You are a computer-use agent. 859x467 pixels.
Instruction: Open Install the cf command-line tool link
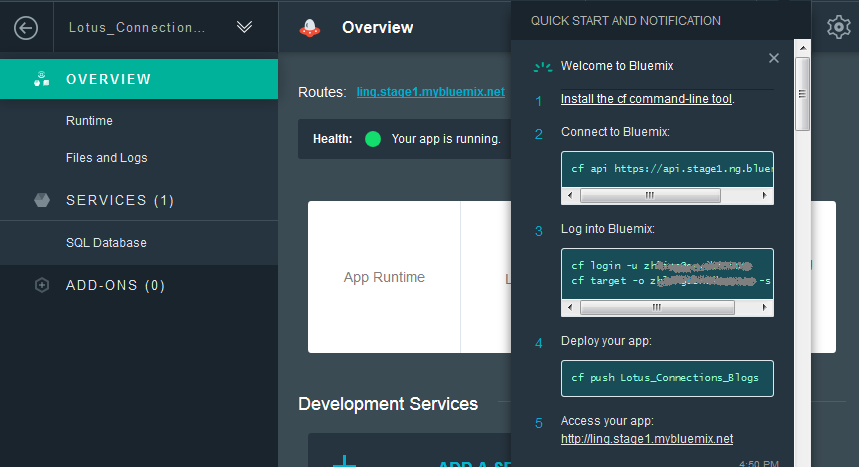pos(646,99)
